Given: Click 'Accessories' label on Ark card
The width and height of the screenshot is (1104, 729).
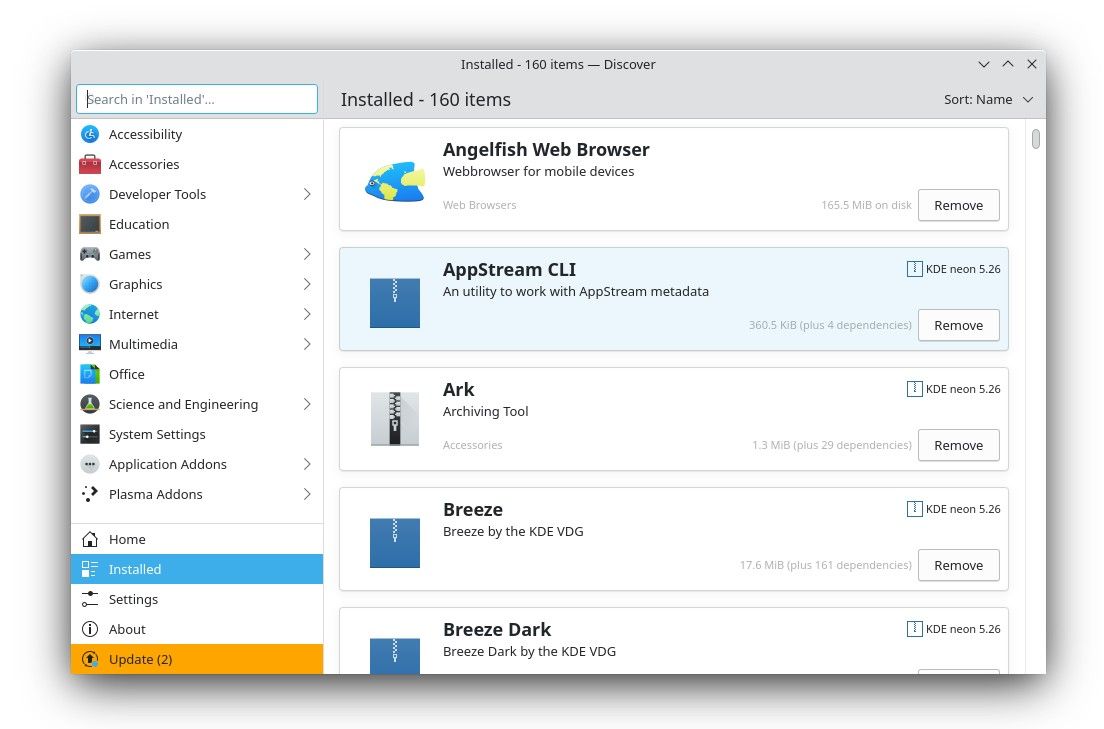Looking at the screenshot, I should (x=472, y=445).
